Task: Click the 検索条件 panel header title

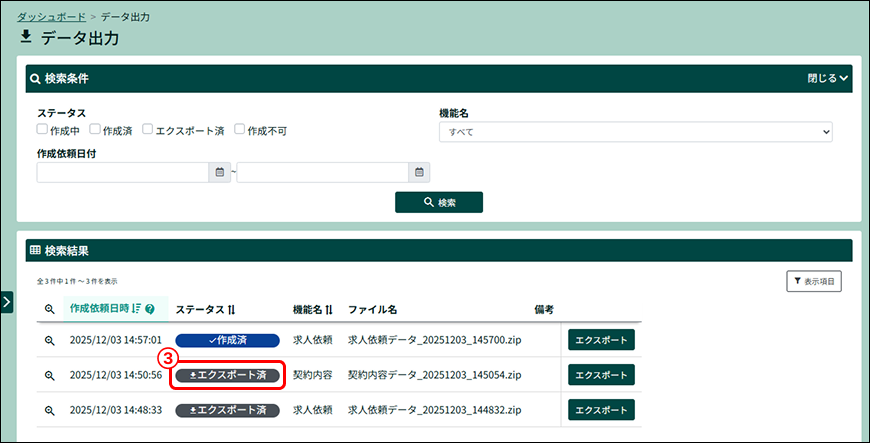Action: point(67,79)
